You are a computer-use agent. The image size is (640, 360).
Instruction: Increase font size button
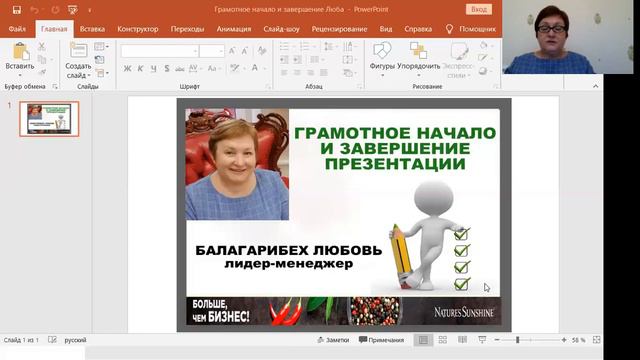(x=232, y=51)
